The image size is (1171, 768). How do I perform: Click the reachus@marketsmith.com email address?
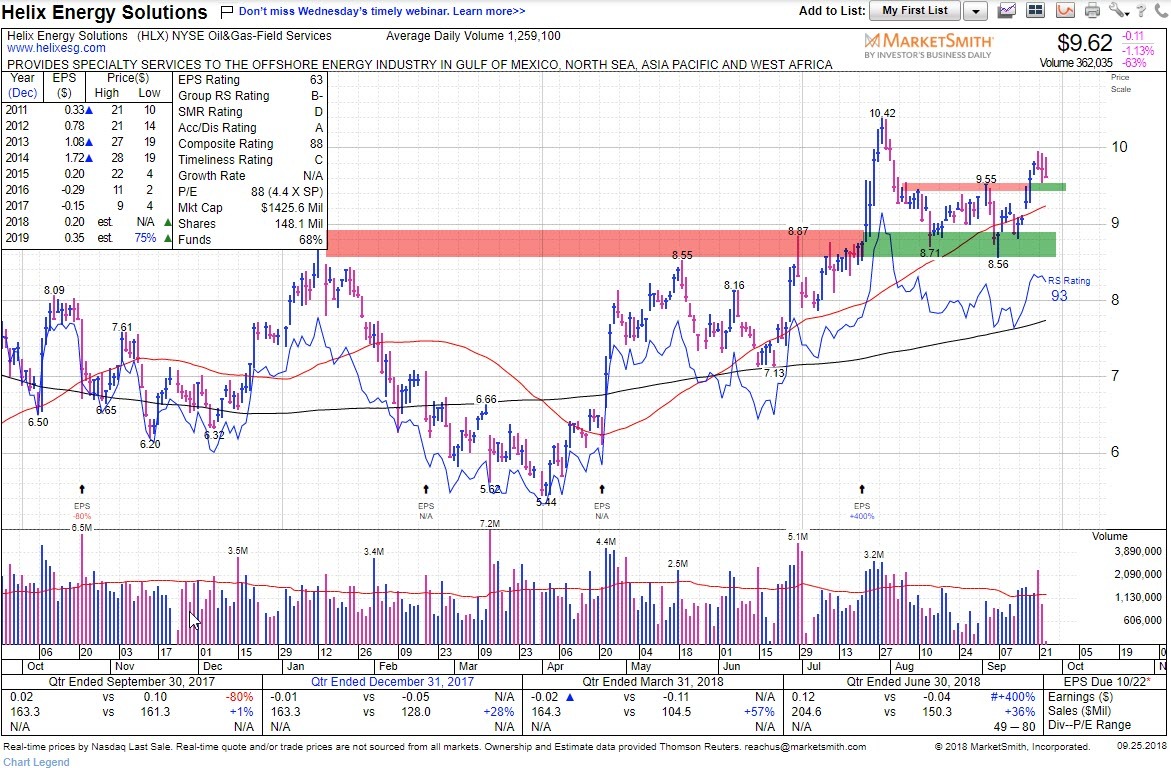(x=805, y=747)
